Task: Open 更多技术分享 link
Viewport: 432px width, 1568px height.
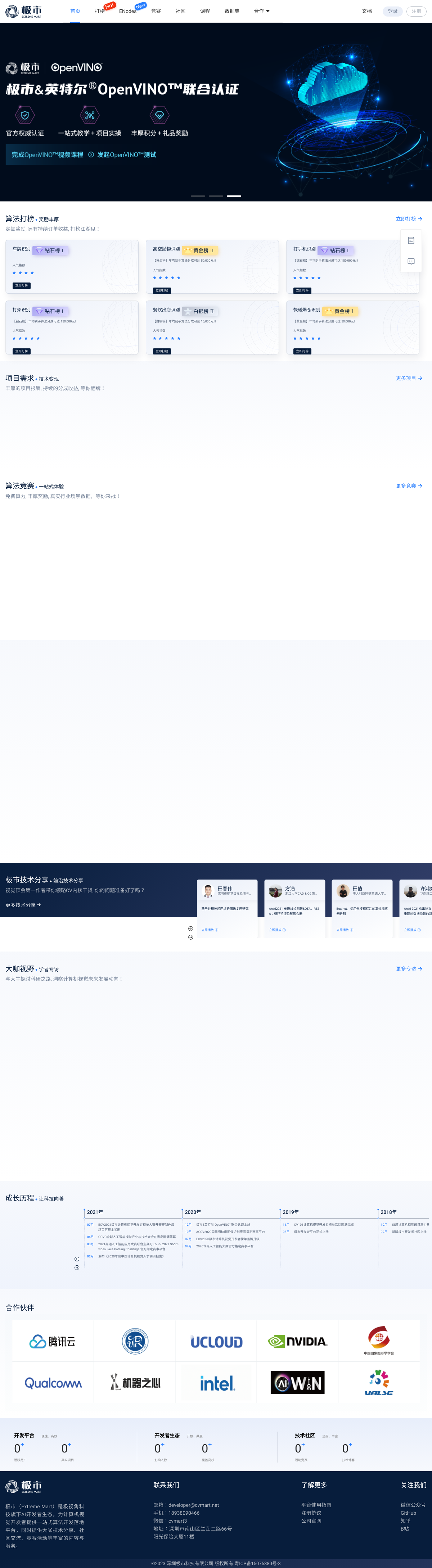Action: [23, 905]
